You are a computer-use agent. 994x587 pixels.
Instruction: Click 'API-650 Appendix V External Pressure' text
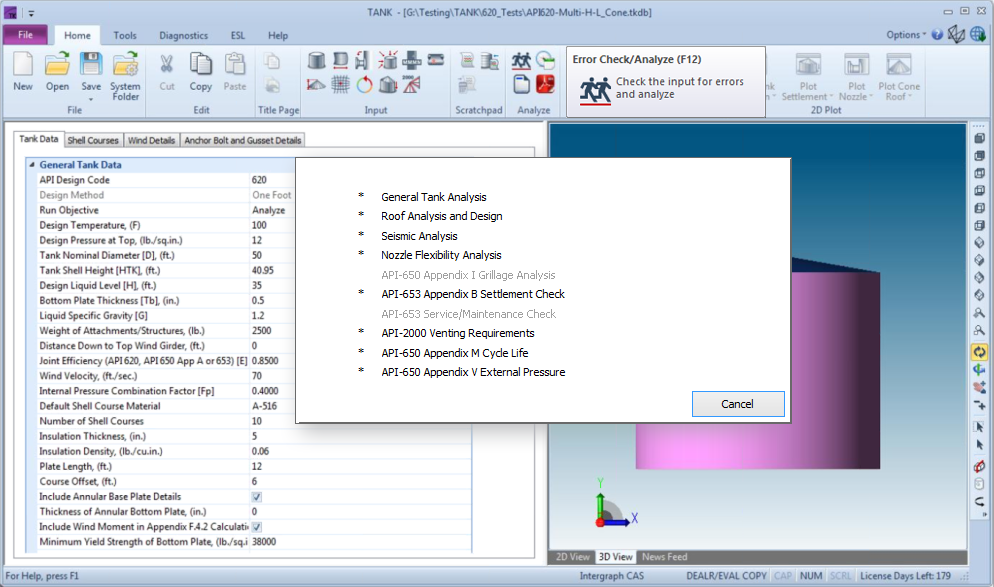473,372
